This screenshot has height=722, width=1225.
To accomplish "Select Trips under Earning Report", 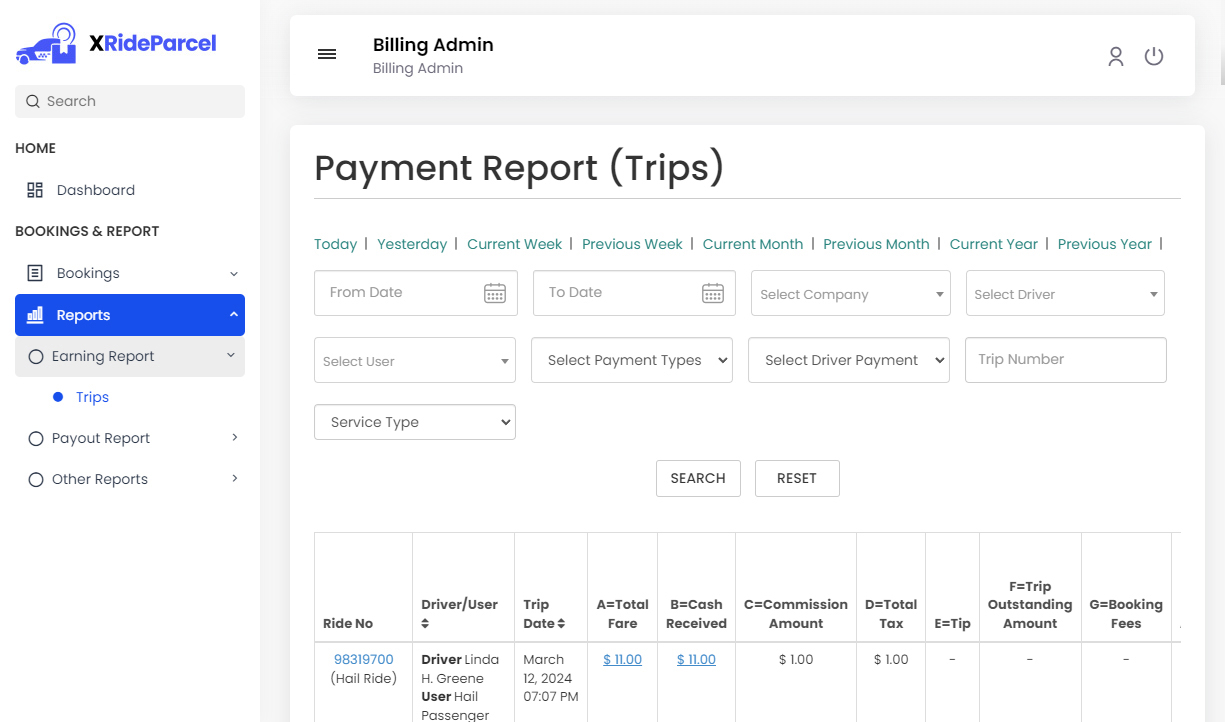I will pos(92,397).
